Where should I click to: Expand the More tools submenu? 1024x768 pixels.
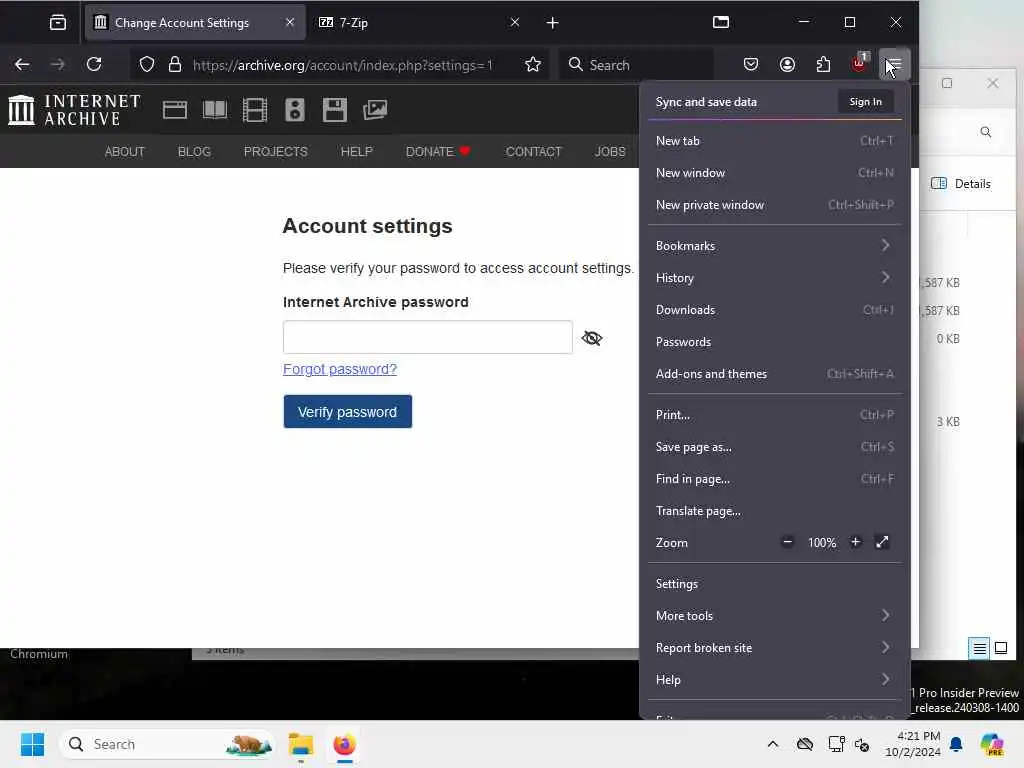point(775,615)
